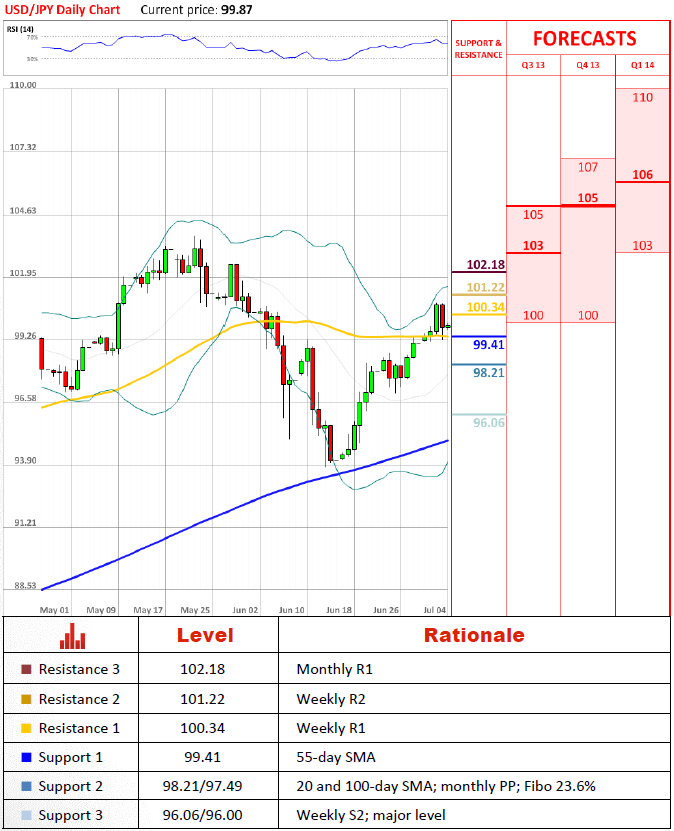Click the 104.63 price axis label
Image resolution: width=674 pixels, height=831 pixels.
click(x=23, y=210)
